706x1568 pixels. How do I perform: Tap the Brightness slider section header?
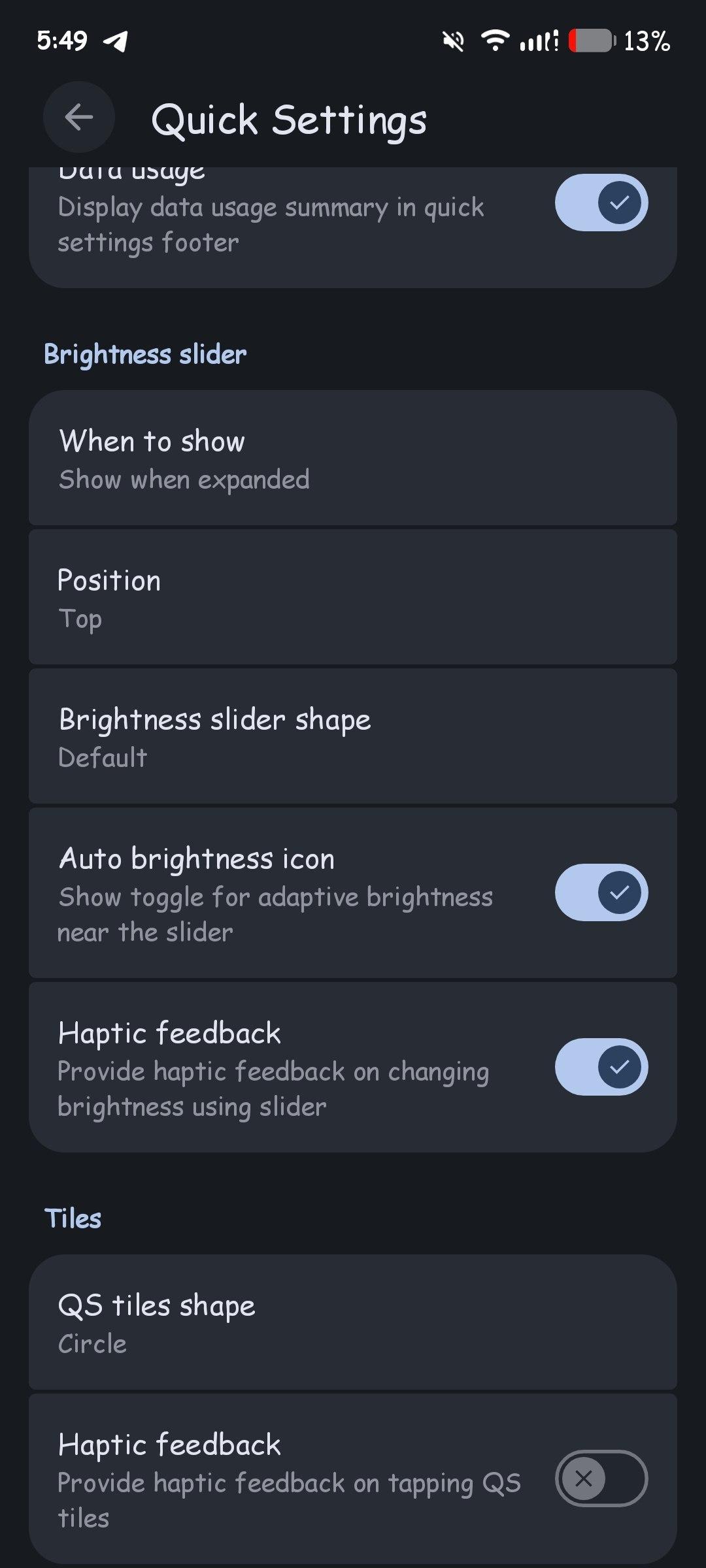click(145, 355)
